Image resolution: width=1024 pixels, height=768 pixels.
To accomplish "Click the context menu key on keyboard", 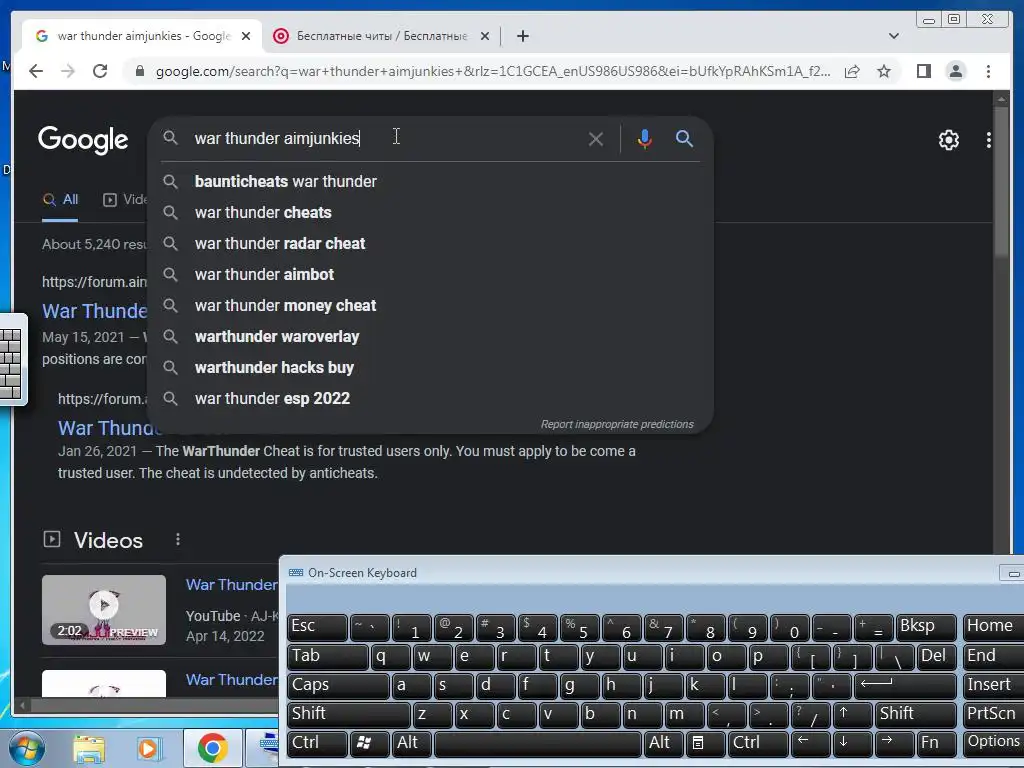I will (705, 743).
